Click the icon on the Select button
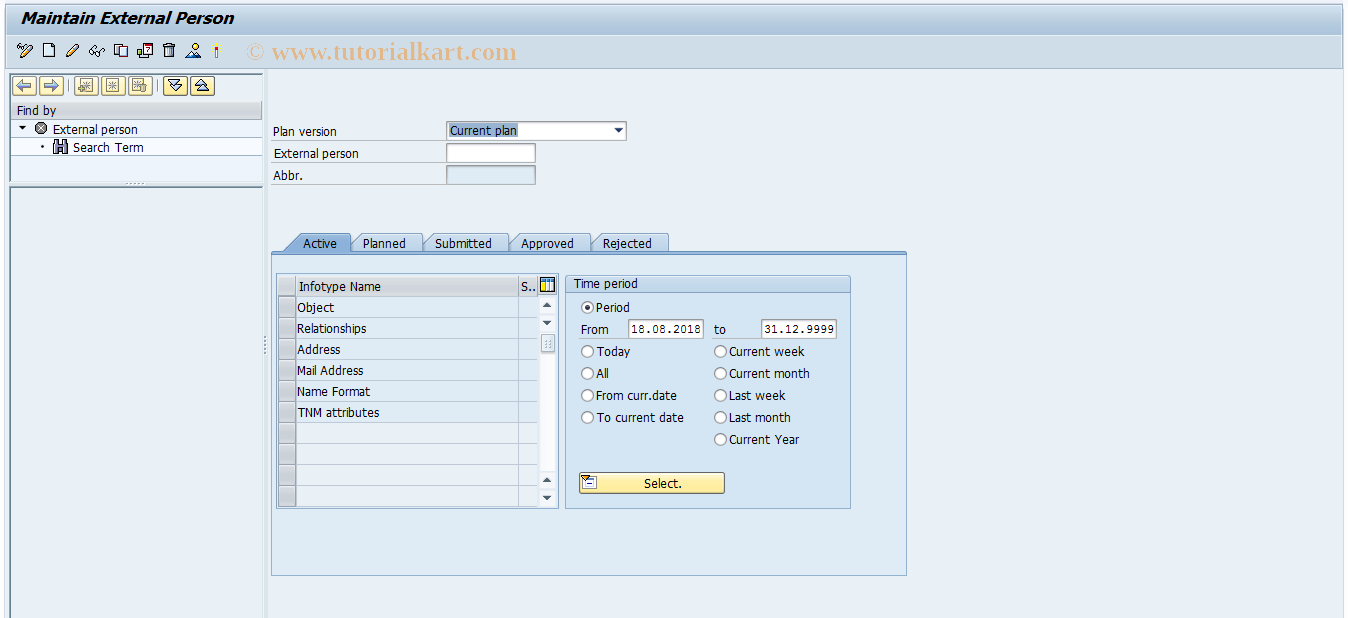 click(x=589, y=483)
